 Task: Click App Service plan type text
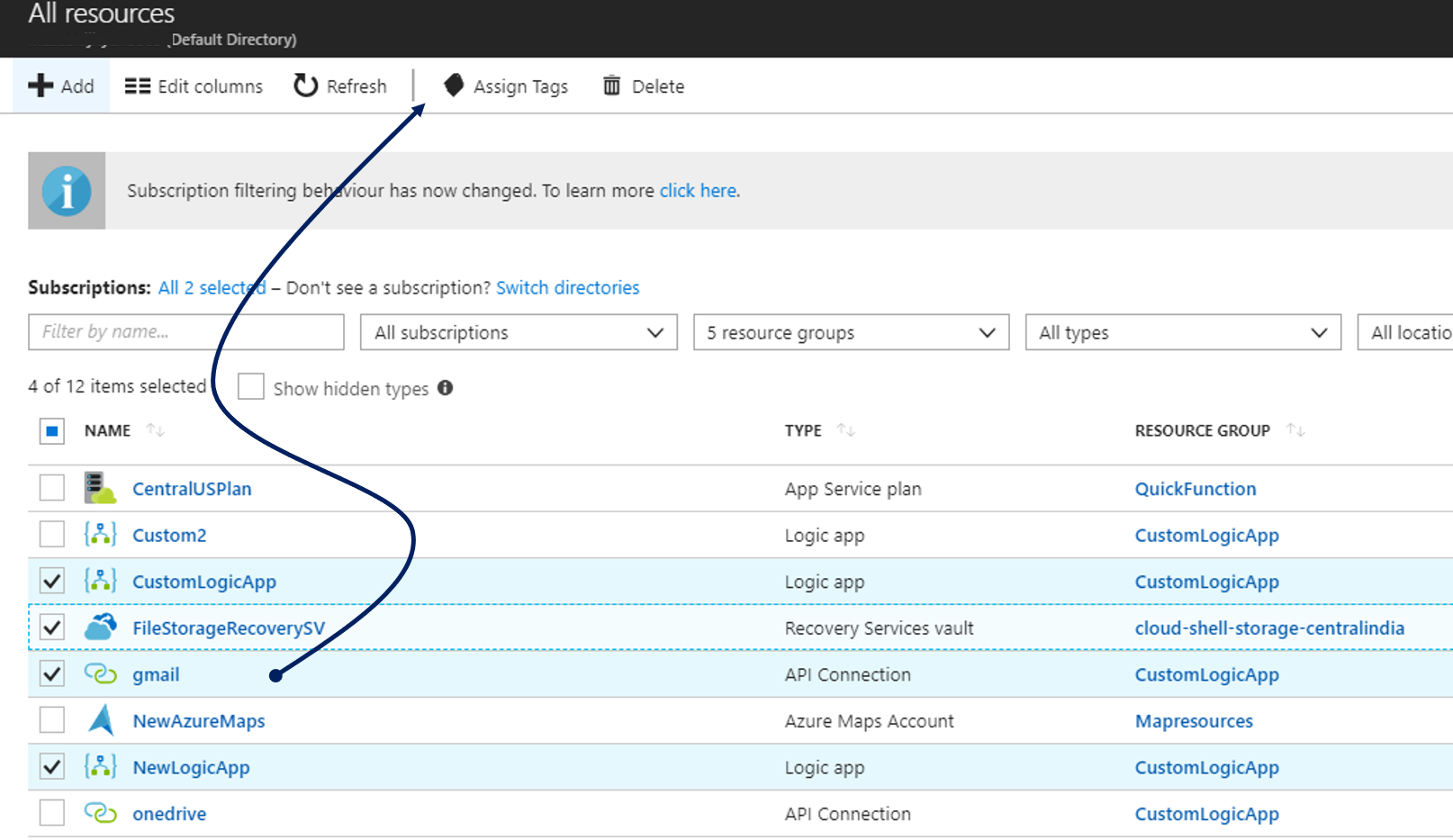(853, 489)
